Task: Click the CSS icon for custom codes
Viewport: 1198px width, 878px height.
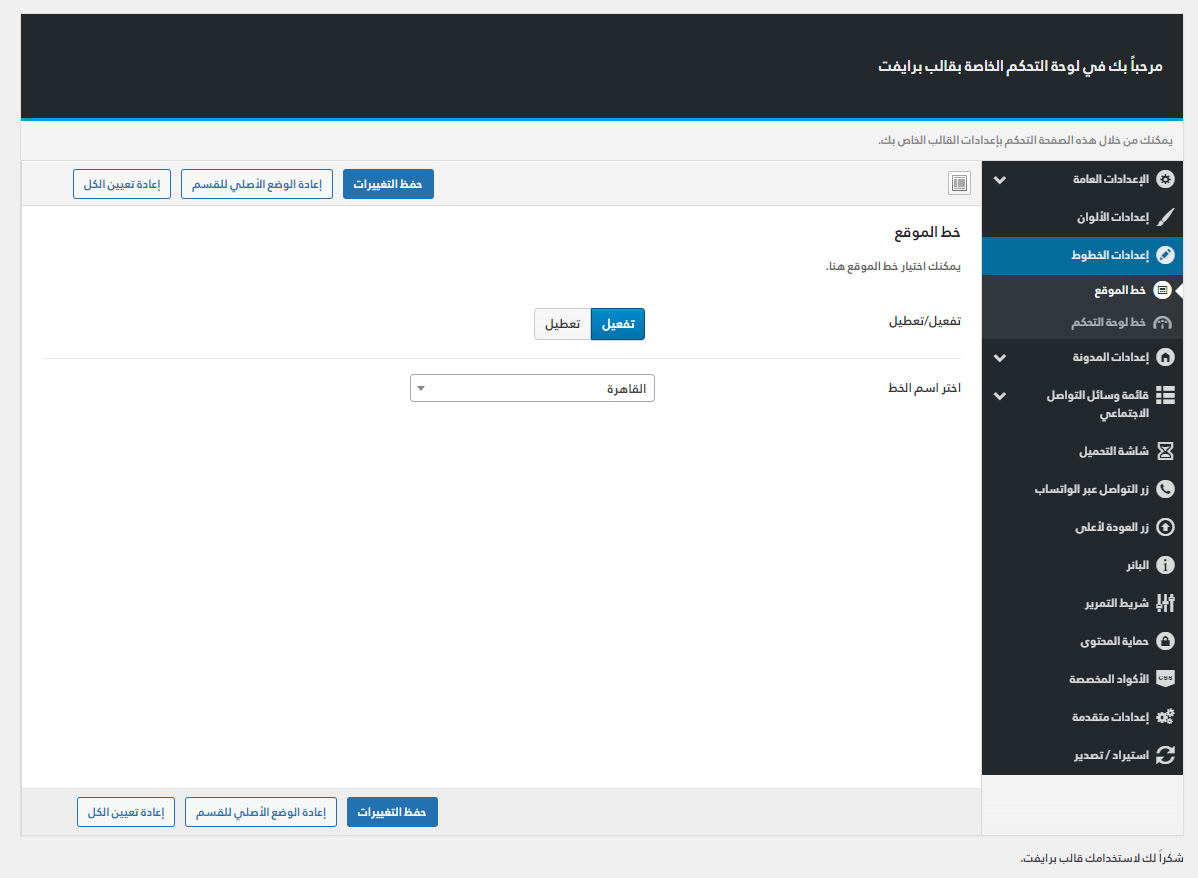Action: pyautogui.click(x=1164, y=678)
